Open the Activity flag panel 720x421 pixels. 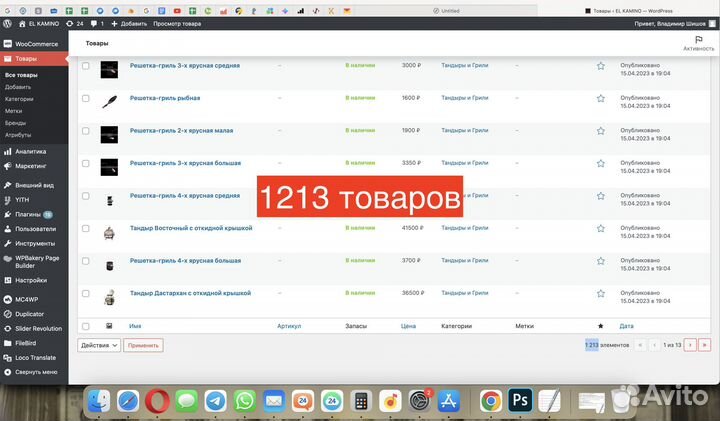[x=698, y=43]
